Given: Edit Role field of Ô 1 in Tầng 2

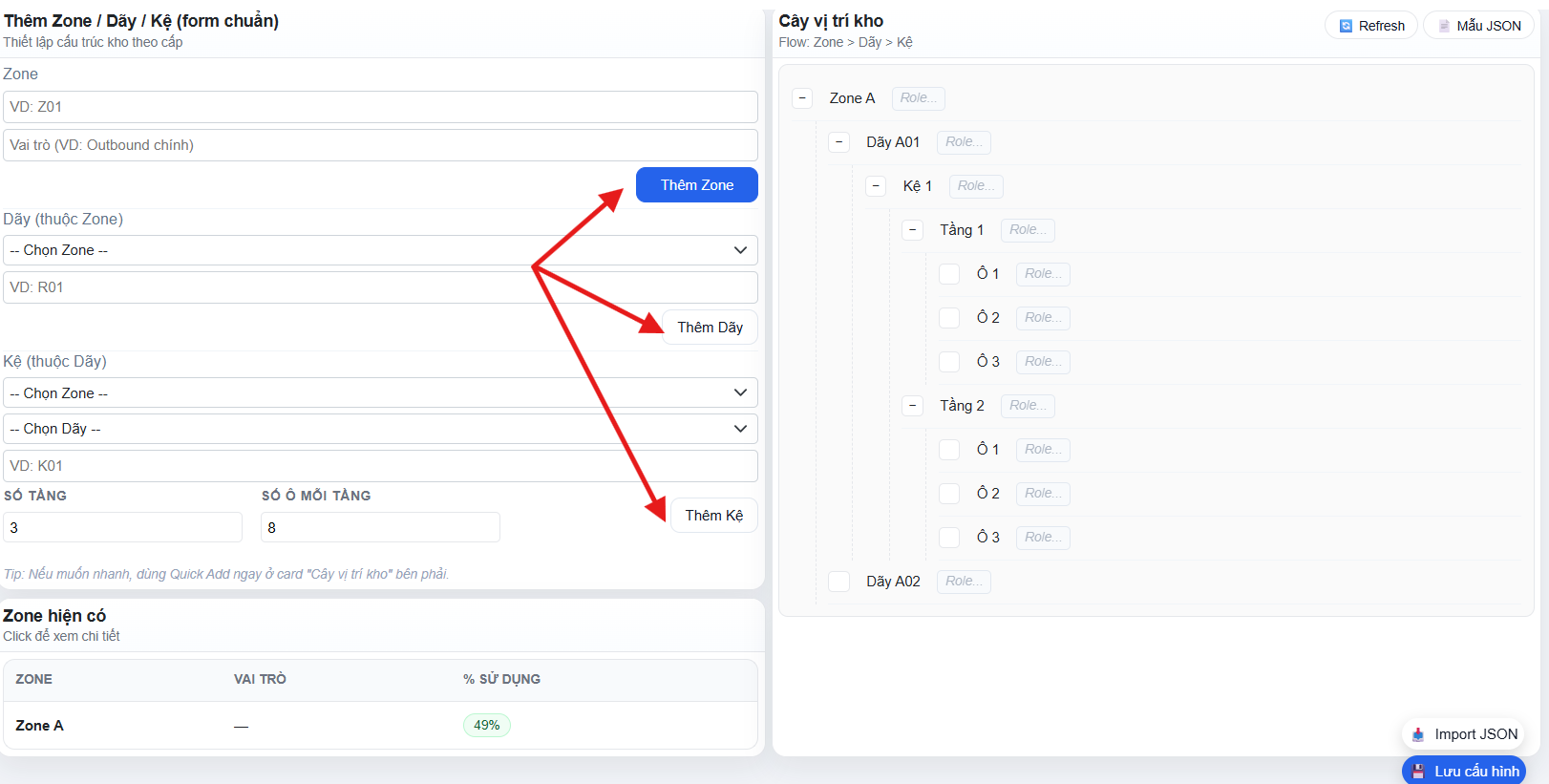Looking at the screenshot, I should click(1043, 450).
